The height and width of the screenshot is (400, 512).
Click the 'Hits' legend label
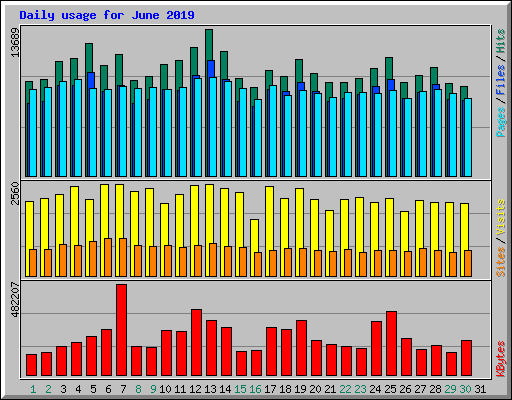click(501, 41)
